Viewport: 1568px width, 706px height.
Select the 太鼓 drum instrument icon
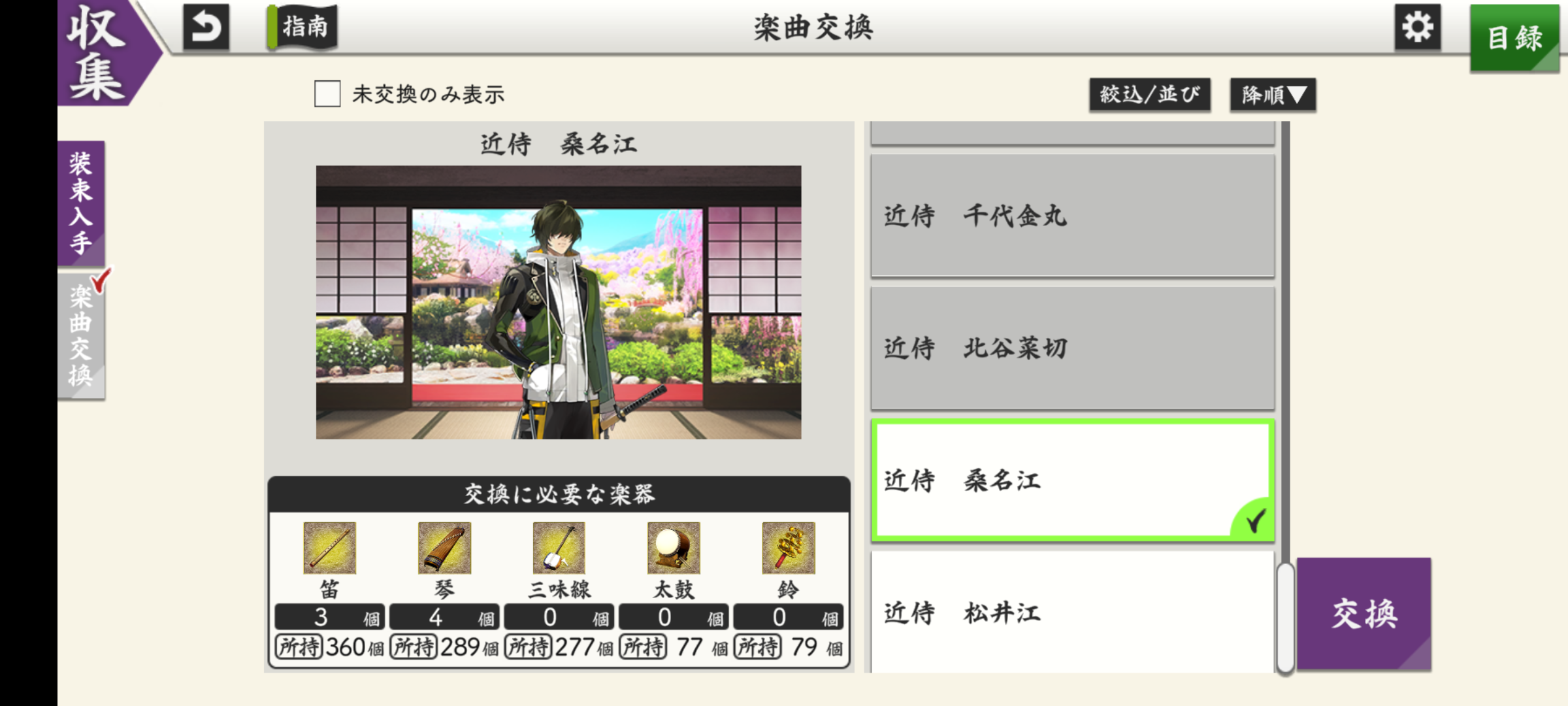[674, 548]
